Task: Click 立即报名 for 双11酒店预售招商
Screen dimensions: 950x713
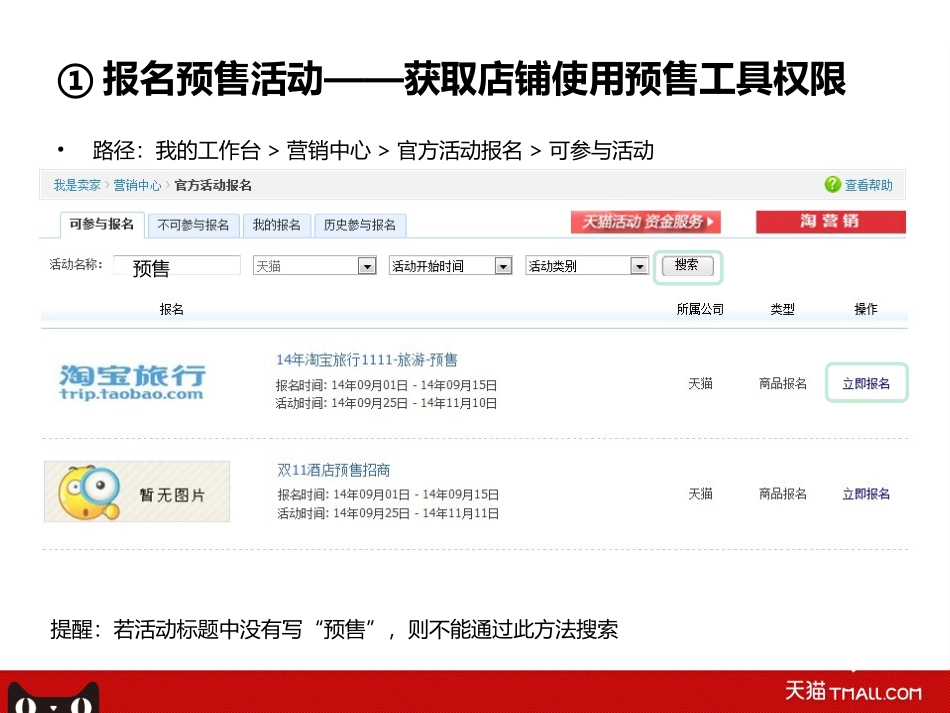Action: (x=866, y=494)
